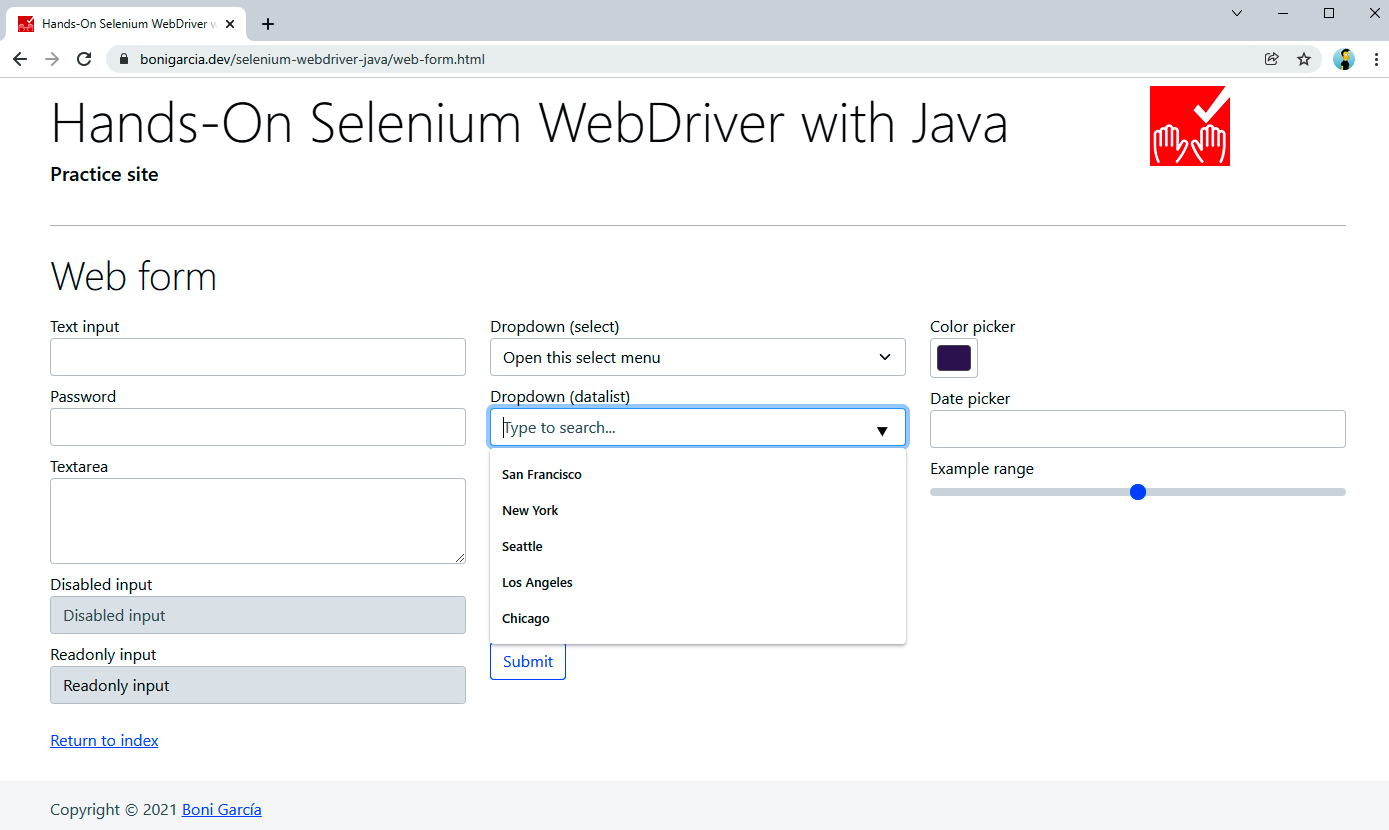Click the red hands logo image
The height and width of the screenshot is (830, 1389).
coord(1189,126)
